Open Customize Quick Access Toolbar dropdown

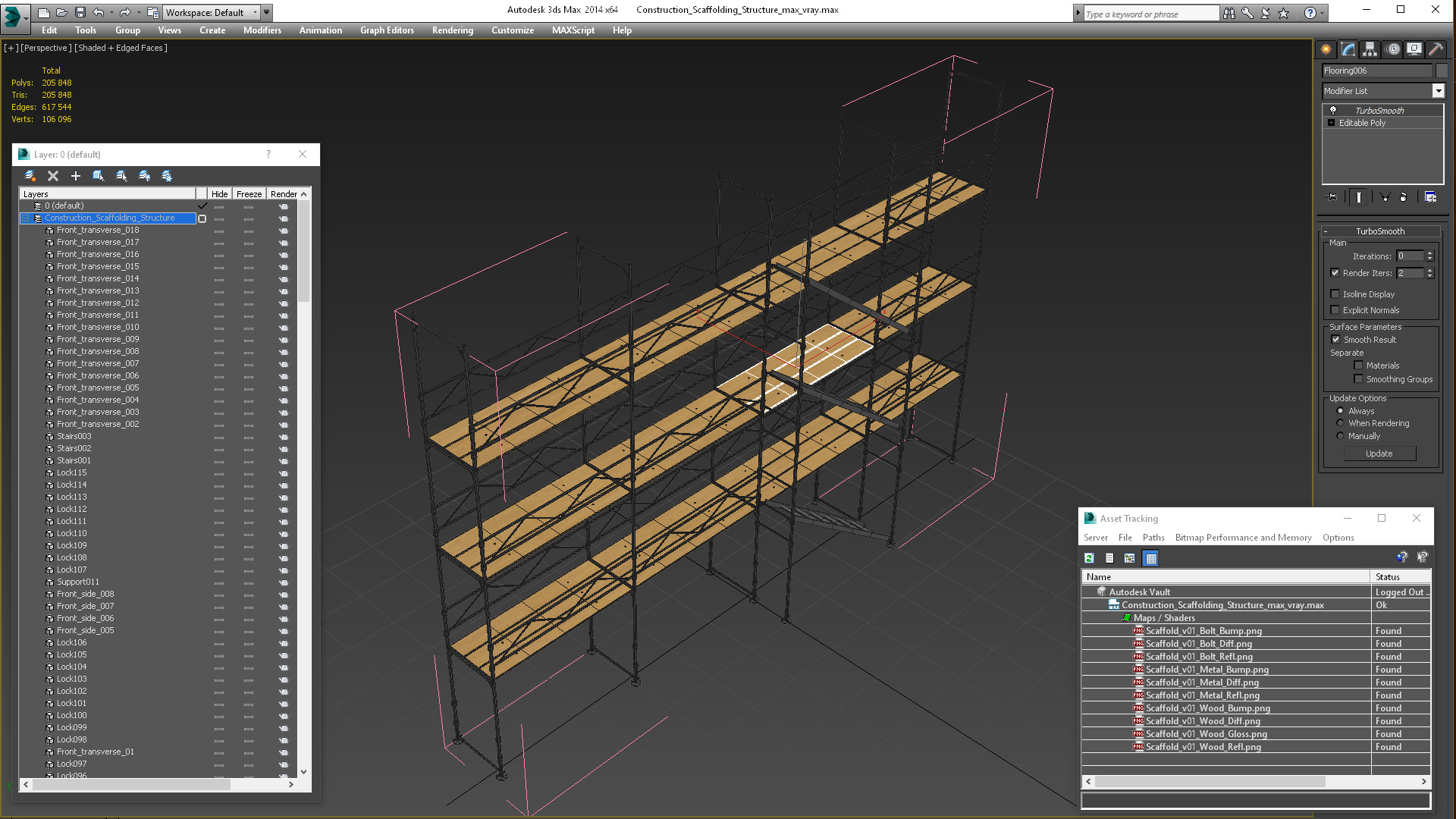tap(267, 12)
